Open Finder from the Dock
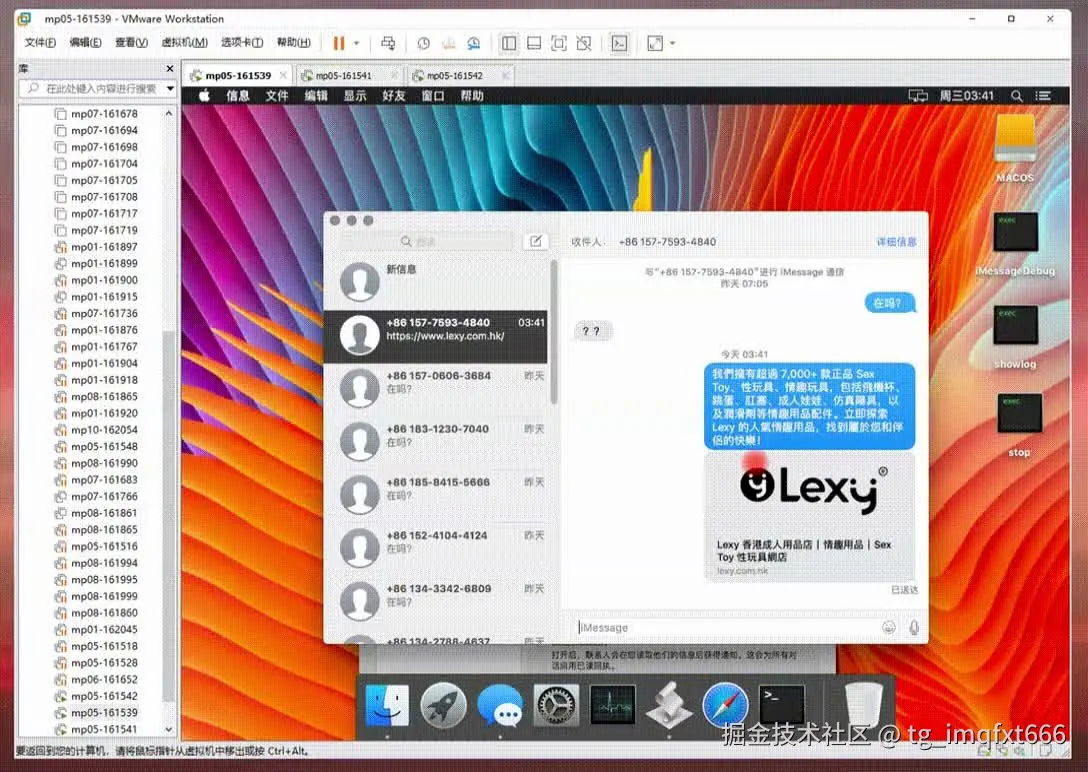The image size is (1088, 772). point(387,705)
